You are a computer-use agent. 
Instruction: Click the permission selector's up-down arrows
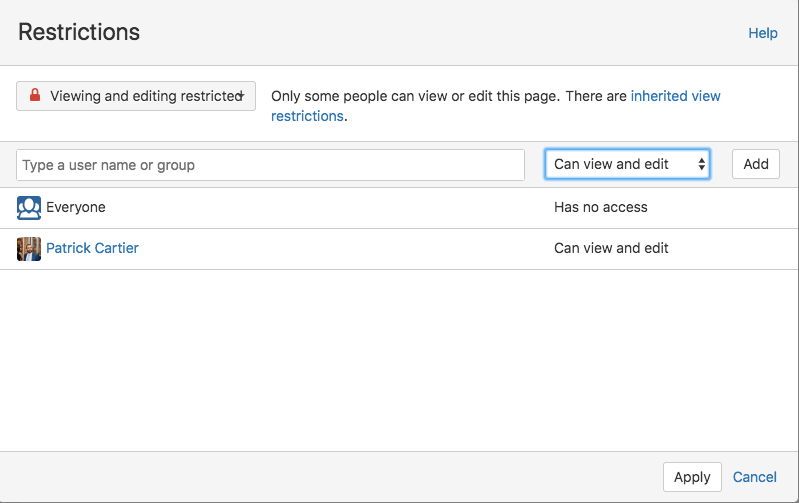[x=702, y=164]
